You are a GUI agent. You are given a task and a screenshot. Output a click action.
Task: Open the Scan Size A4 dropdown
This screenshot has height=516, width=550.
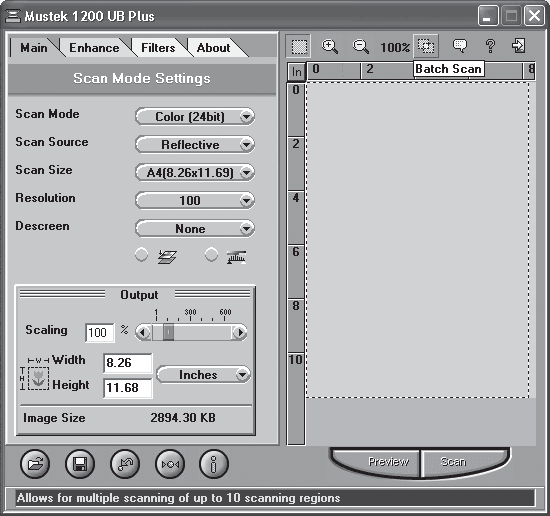point(195,173)
